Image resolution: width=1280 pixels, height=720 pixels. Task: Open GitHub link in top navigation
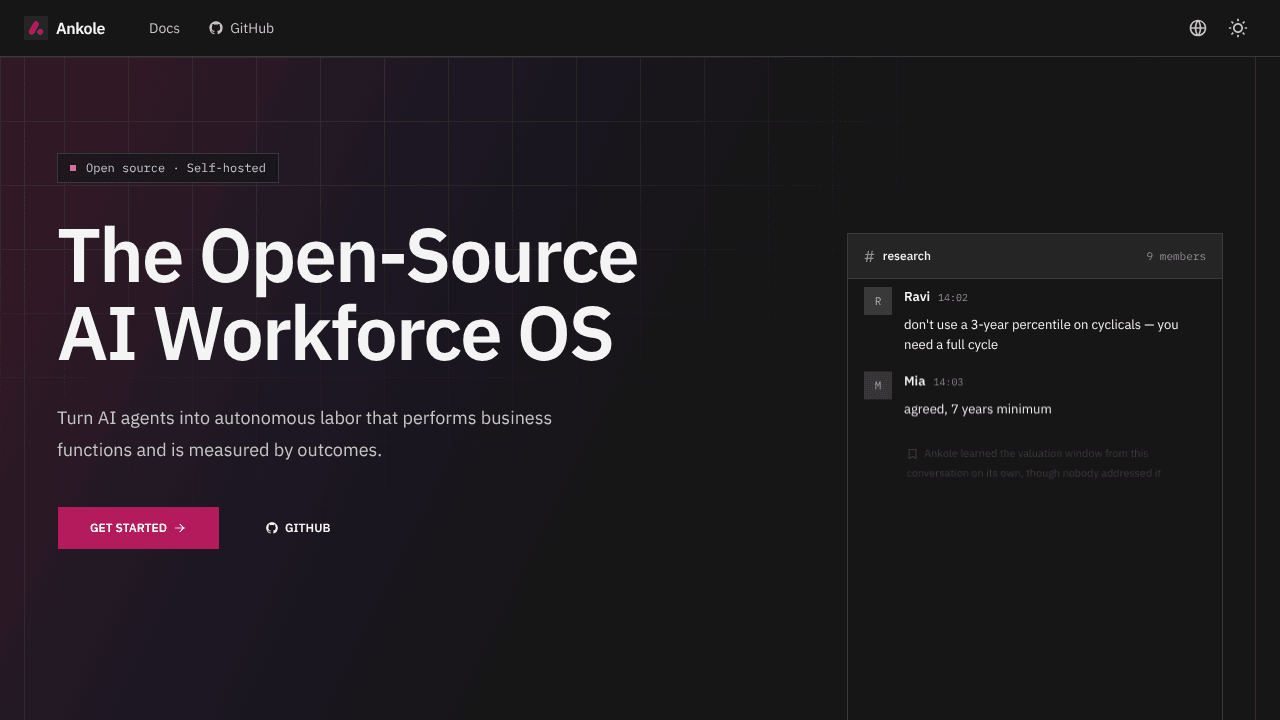tap(241, 28)
